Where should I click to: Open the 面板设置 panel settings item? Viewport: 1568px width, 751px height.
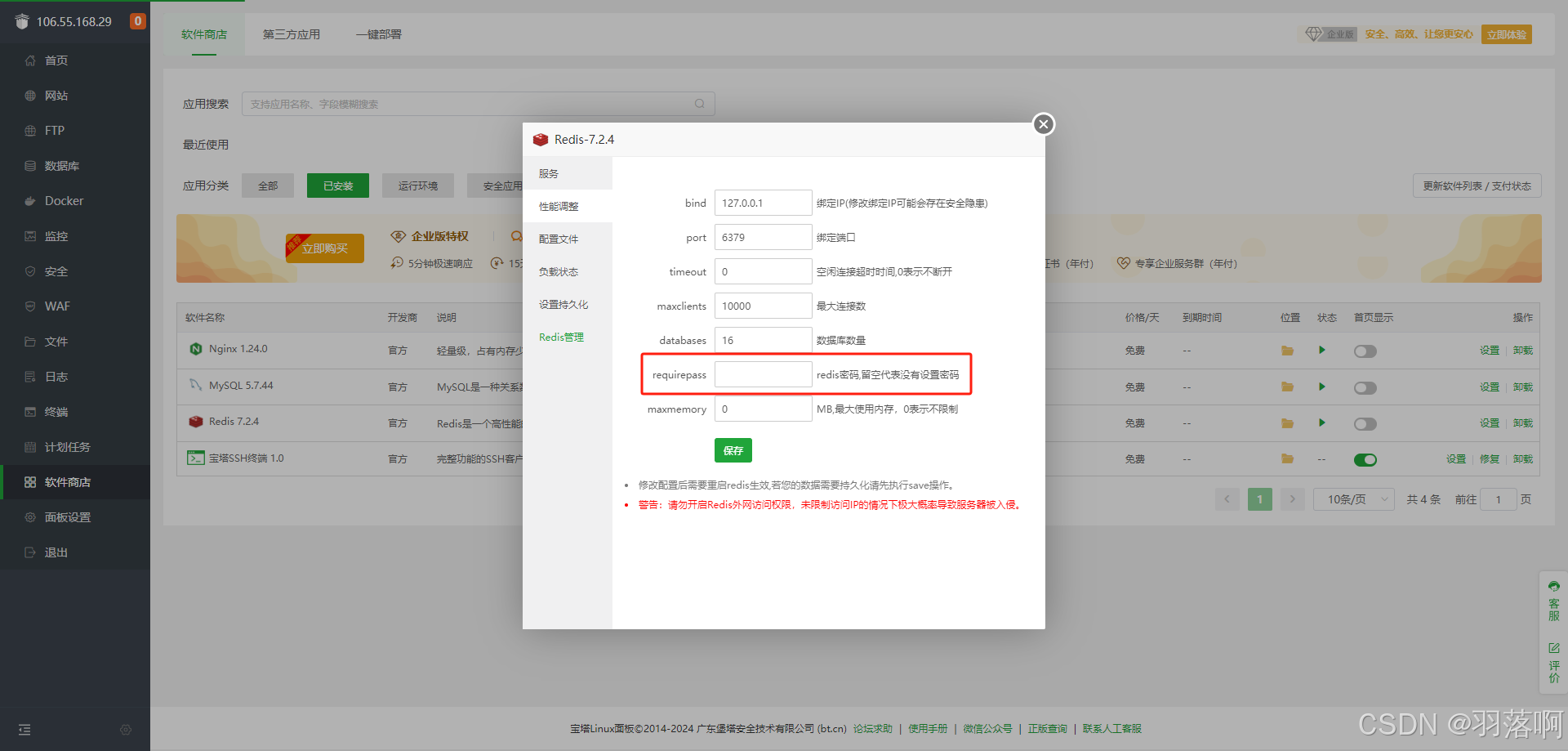tap(74, 517)
